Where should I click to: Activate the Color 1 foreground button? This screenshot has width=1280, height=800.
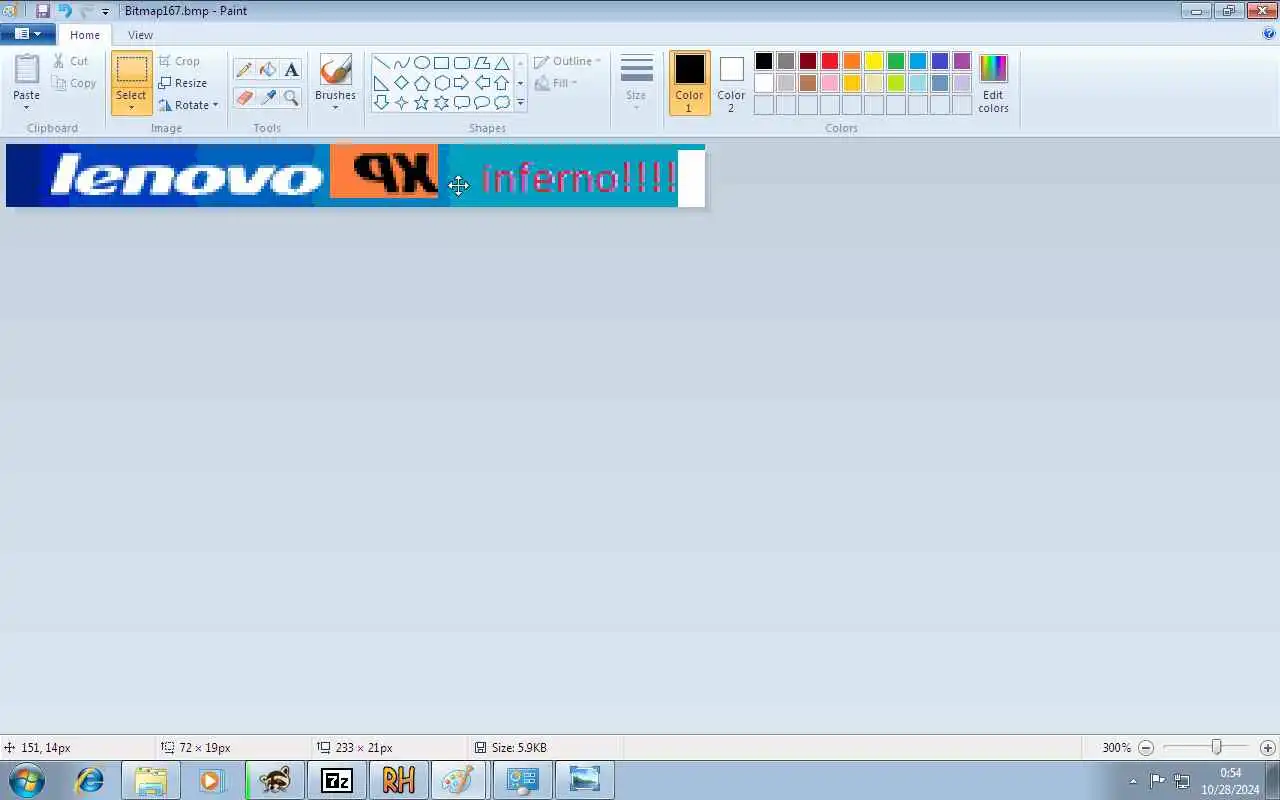coord(689,83)
